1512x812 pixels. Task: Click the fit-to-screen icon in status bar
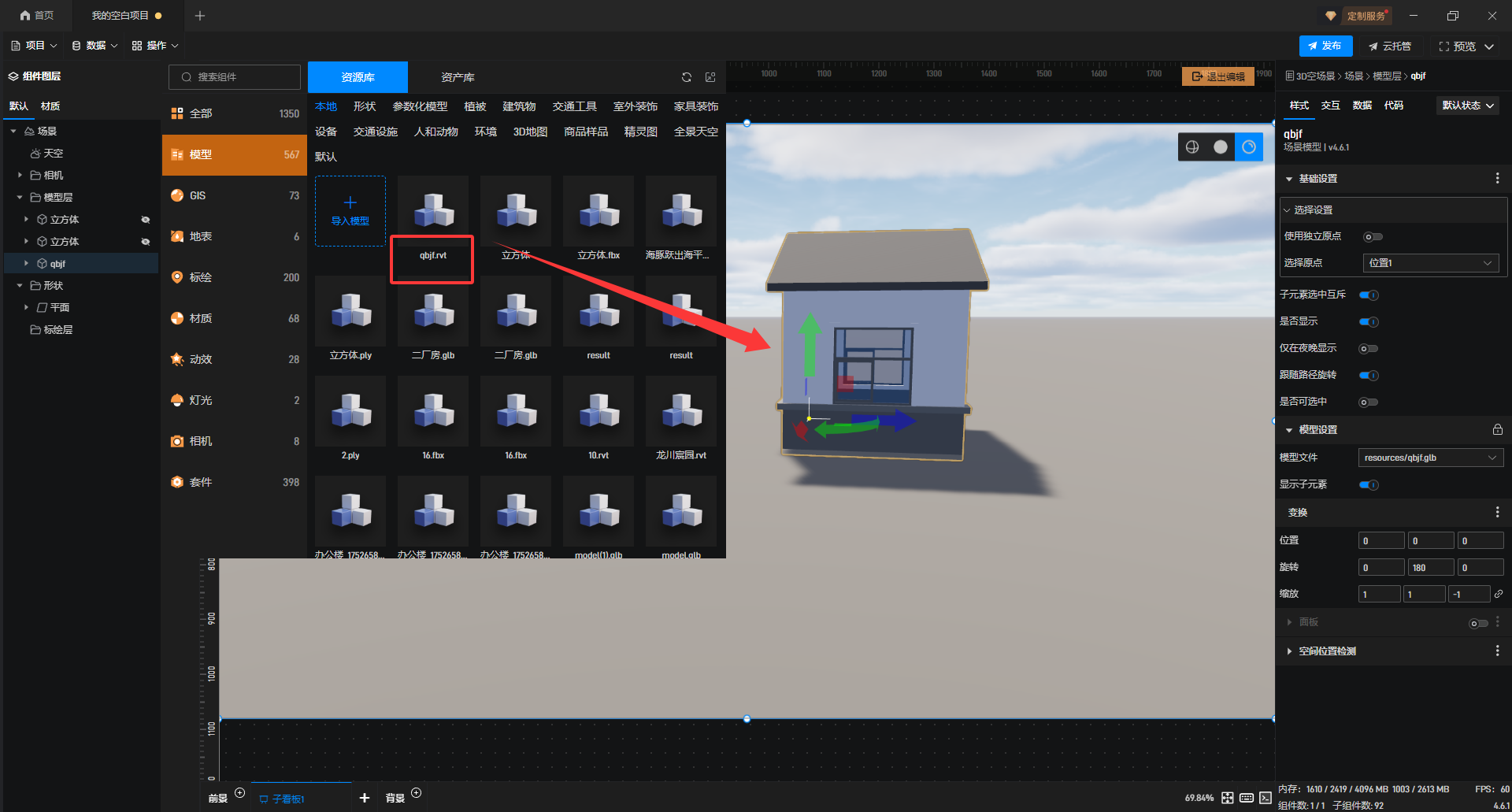click(x=1228, y=798)
